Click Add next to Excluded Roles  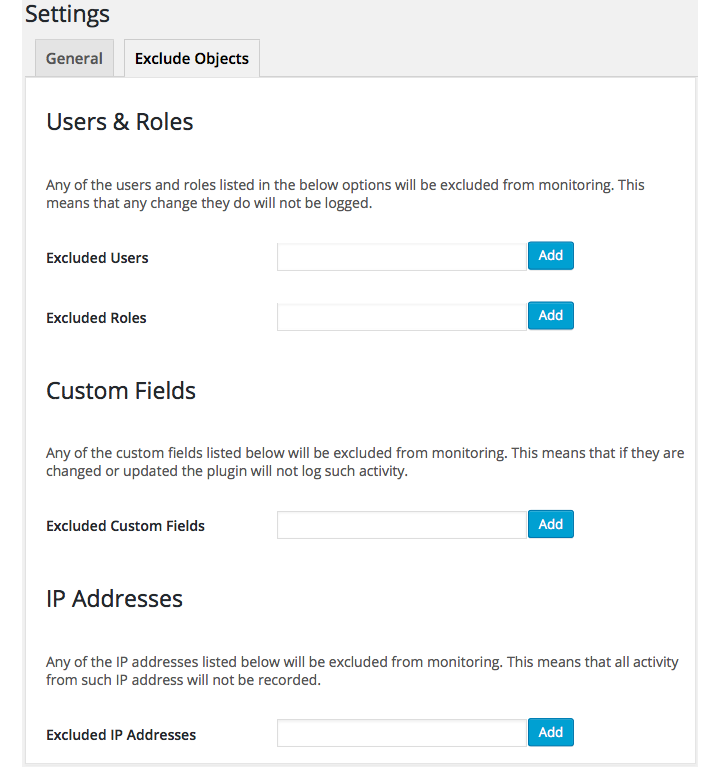551,316
